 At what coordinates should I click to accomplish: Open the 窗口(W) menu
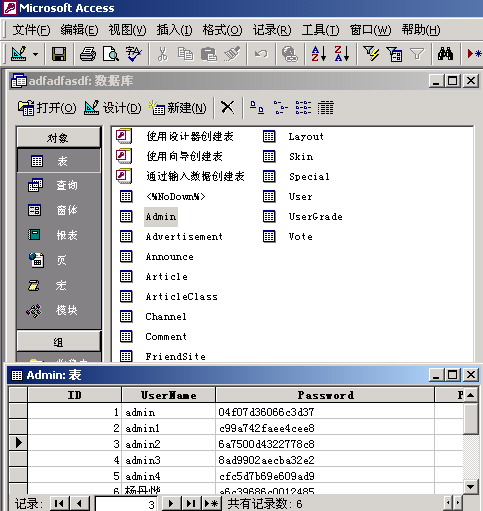(370, 30)
